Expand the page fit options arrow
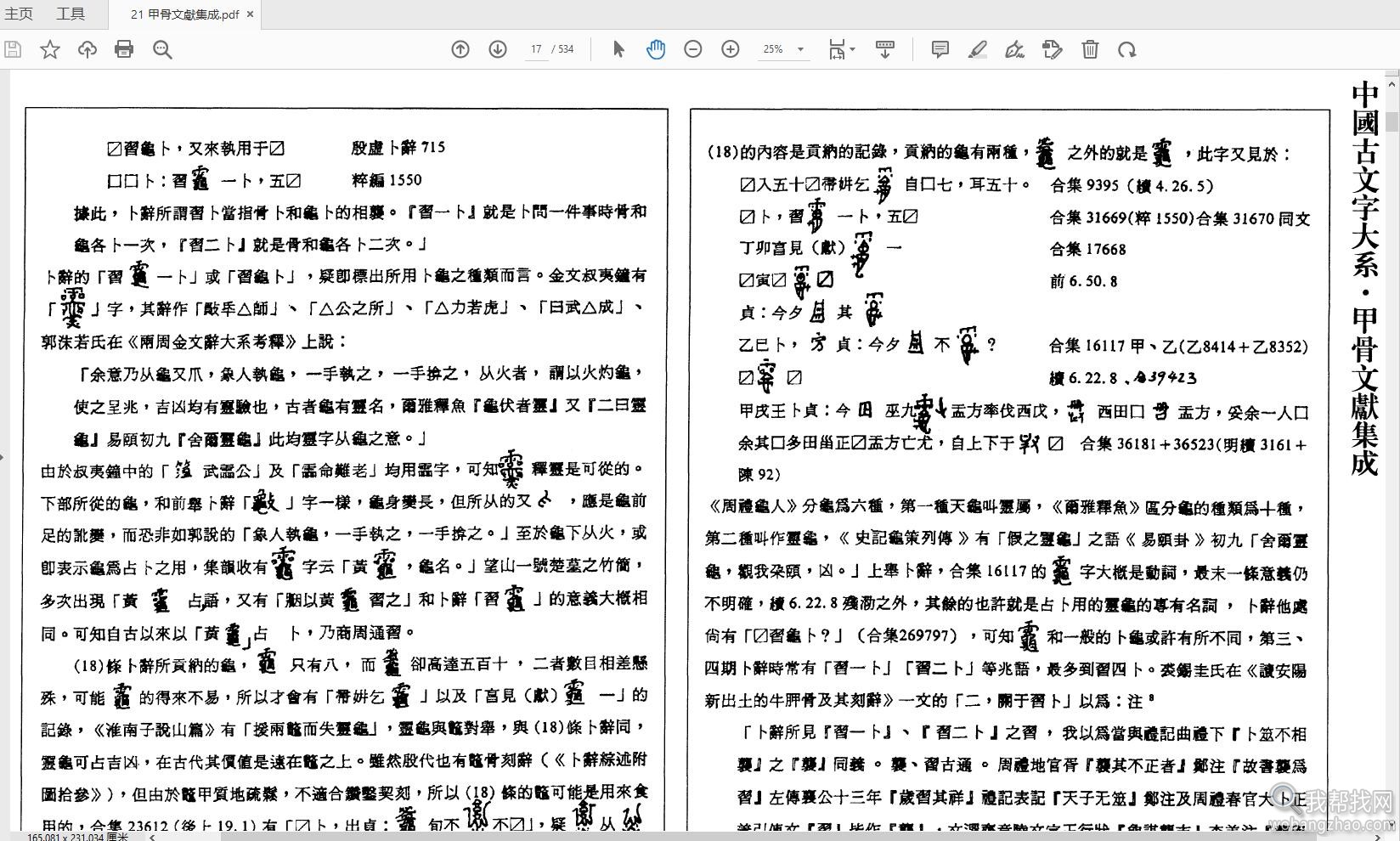 pos(852,49)
